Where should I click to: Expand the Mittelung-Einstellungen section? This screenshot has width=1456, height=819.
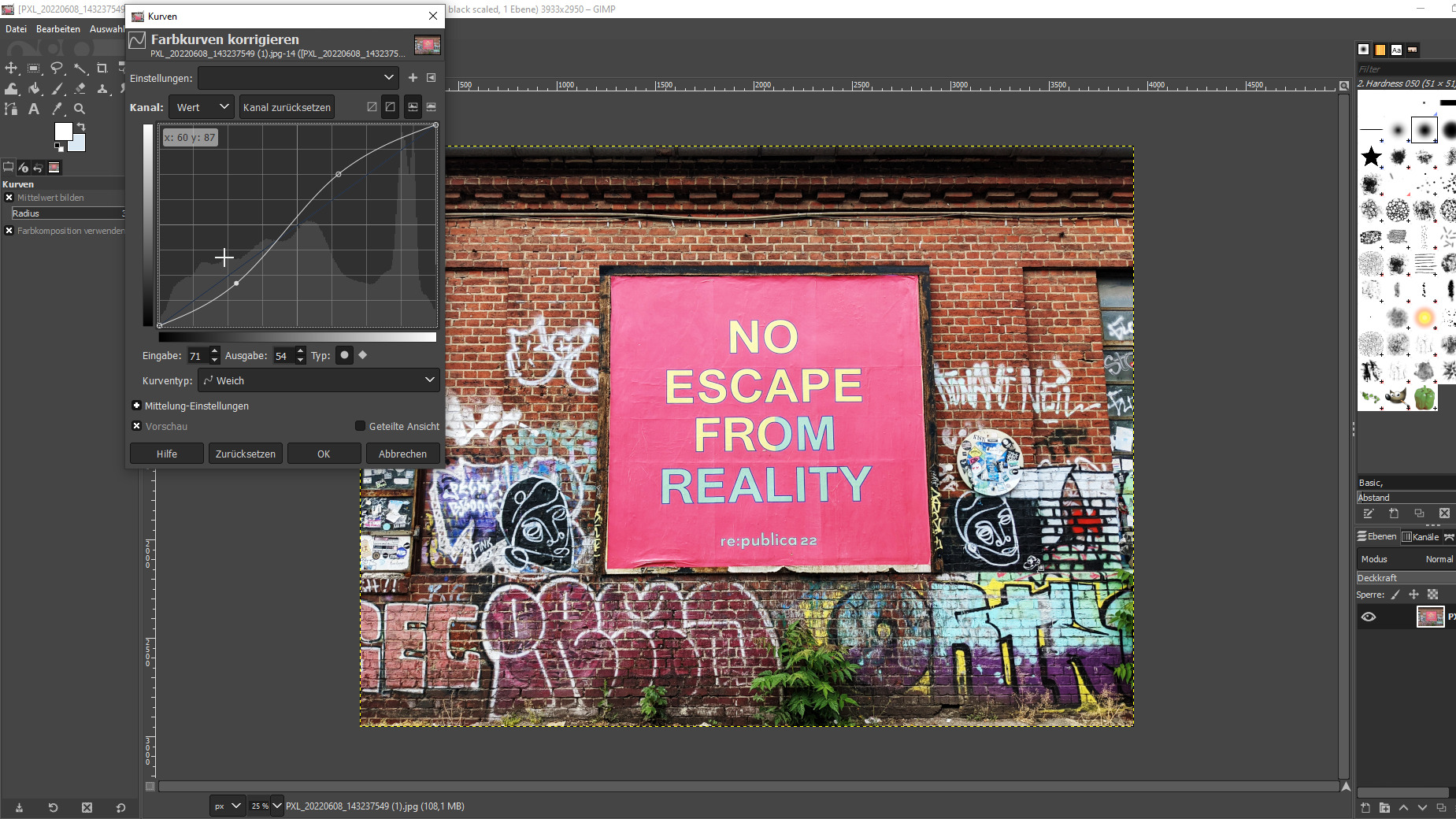point(135,406)
